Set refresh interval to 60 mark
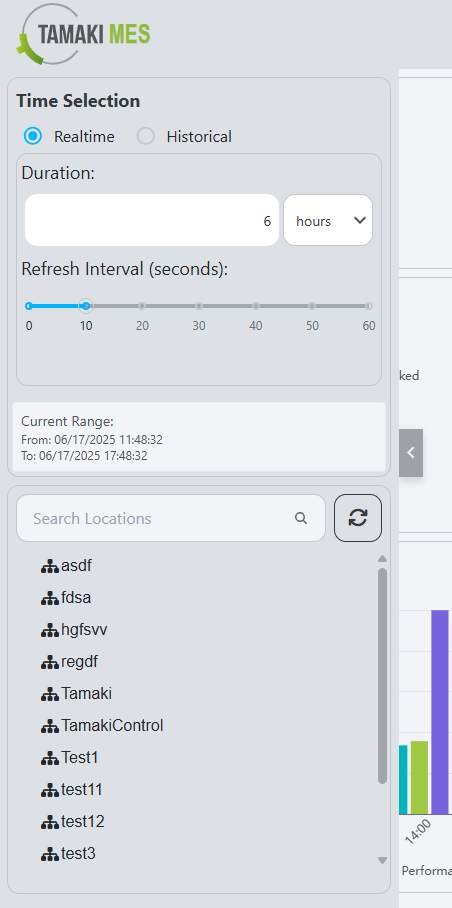 click(x=369, y=306)
